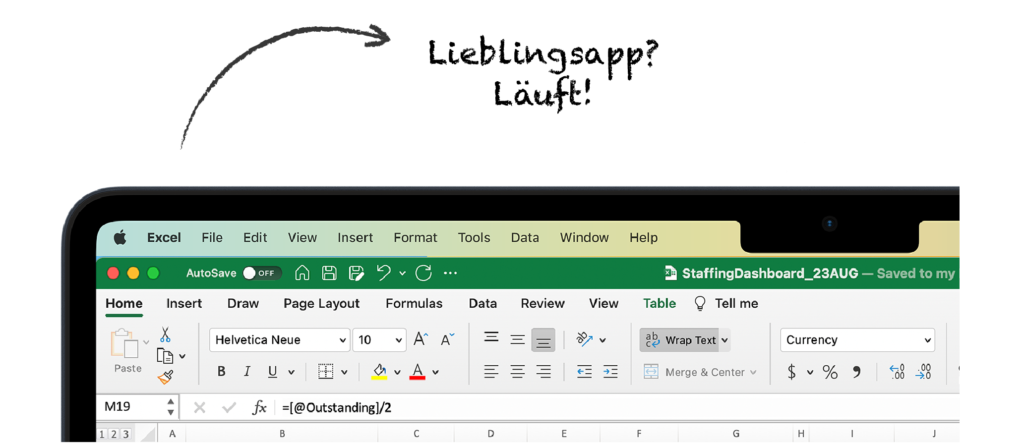Switch to the Table tab
The height and width of the screenshot is (443, 1024).
tap(660, 304)
